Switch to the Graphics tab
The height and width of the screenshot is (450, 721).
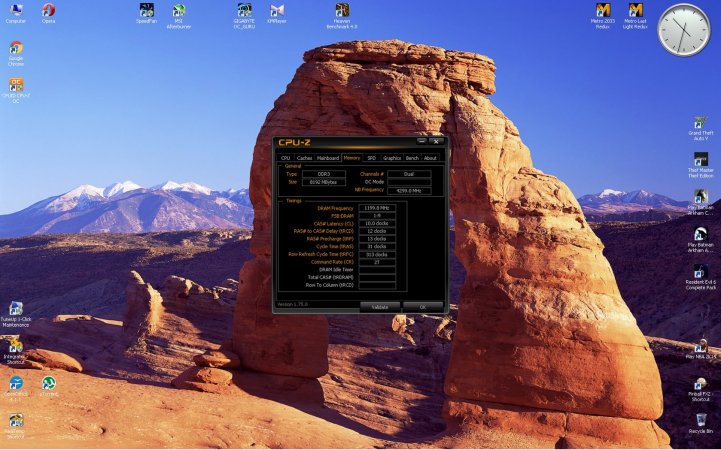[x=392, y=158]
